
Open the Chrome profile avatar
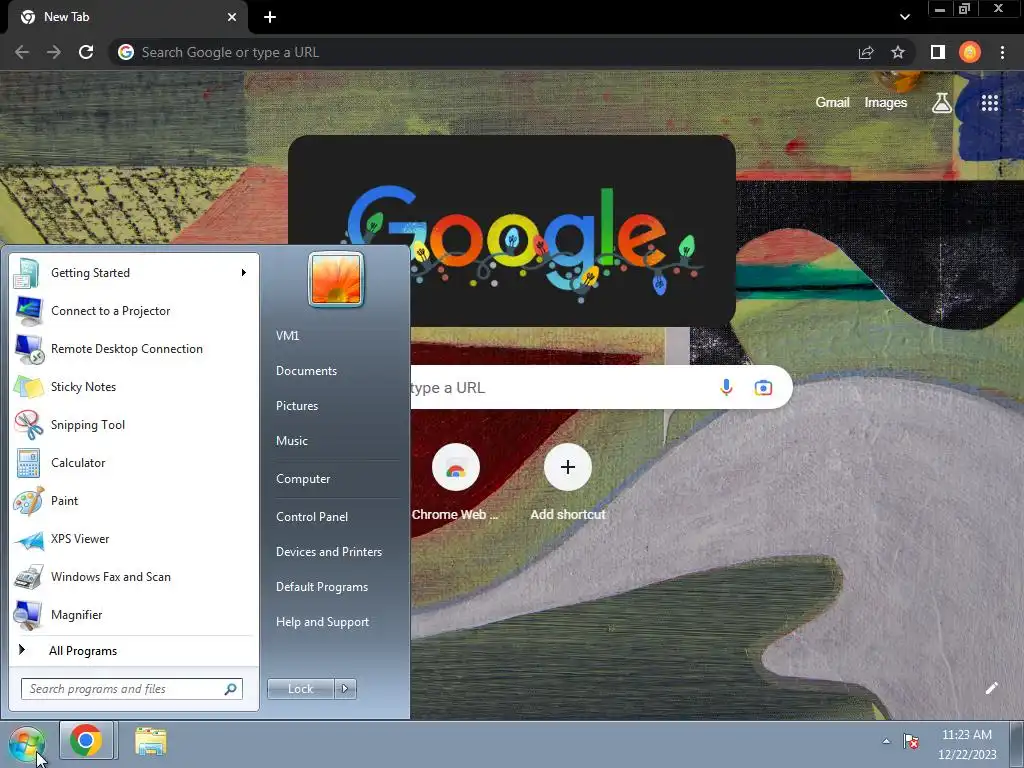point(970,52)
